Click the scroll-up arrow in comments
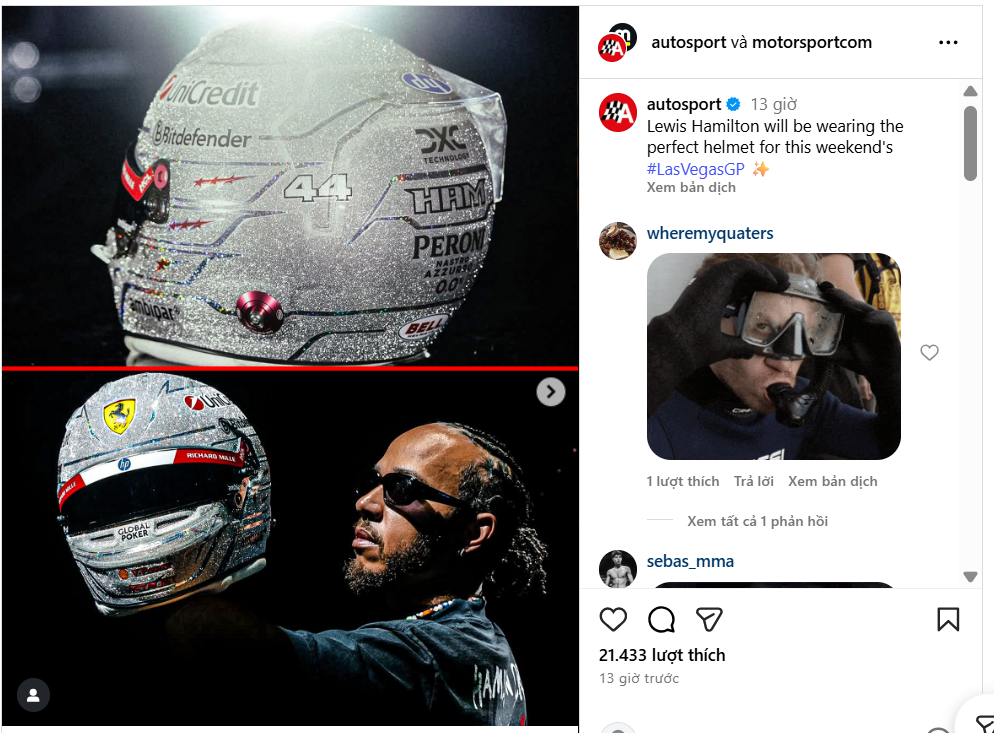994x733 pixels. tap(970, 91)
